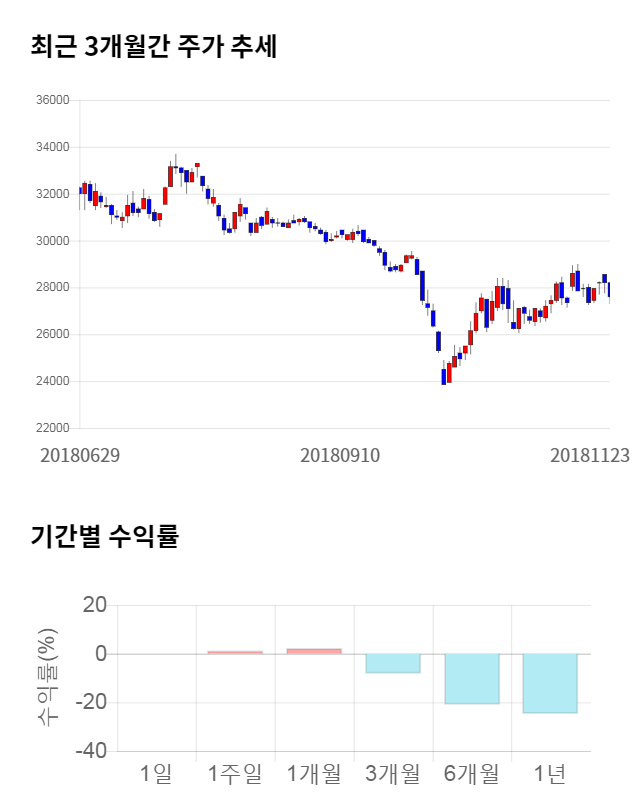Click the 20180629 start date label
This screenshot has width=640, height=810.
pos(80,455)
